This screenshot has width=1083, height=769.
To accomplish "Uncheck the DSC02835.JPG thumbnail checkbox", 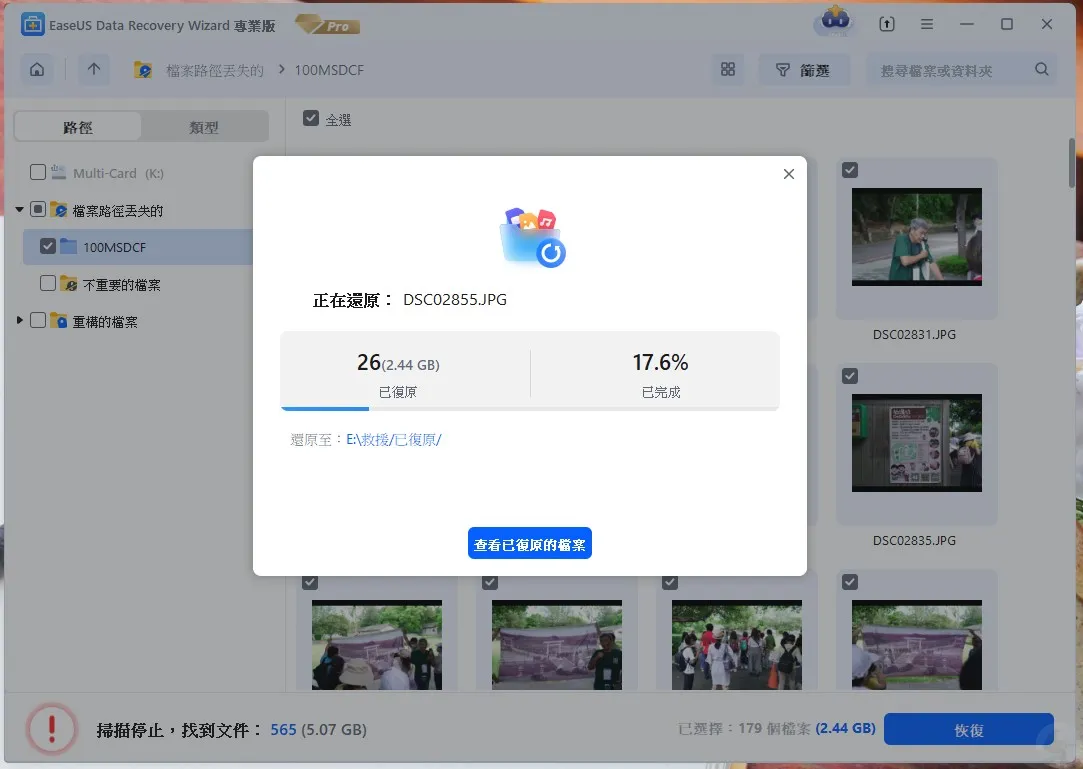I will [x=850, y=376].
